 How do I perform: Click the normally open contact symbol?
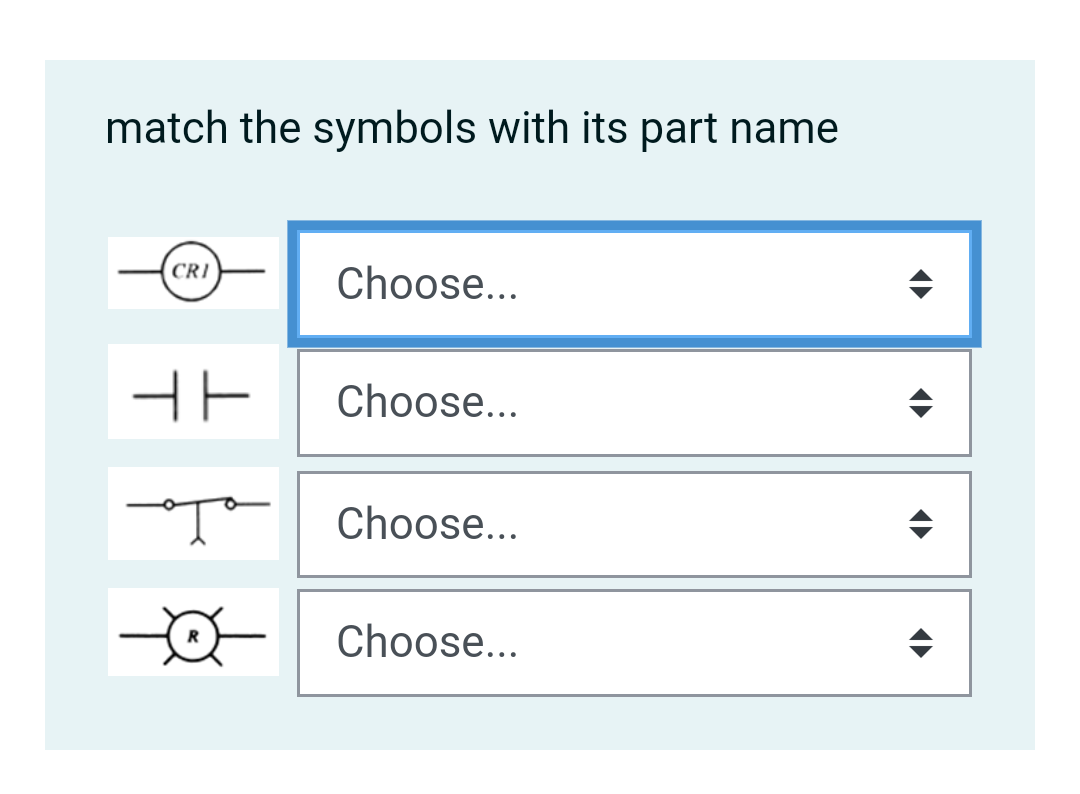tap(192, 393)
